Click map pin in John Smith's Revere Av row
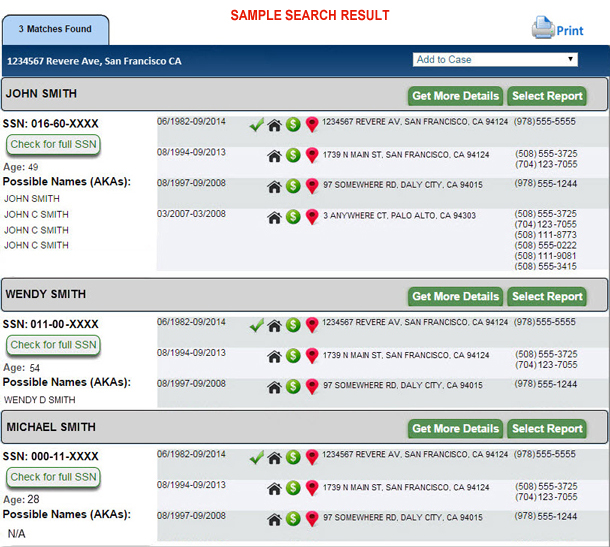Screen dimensions: 610x547 click(312, 125)
